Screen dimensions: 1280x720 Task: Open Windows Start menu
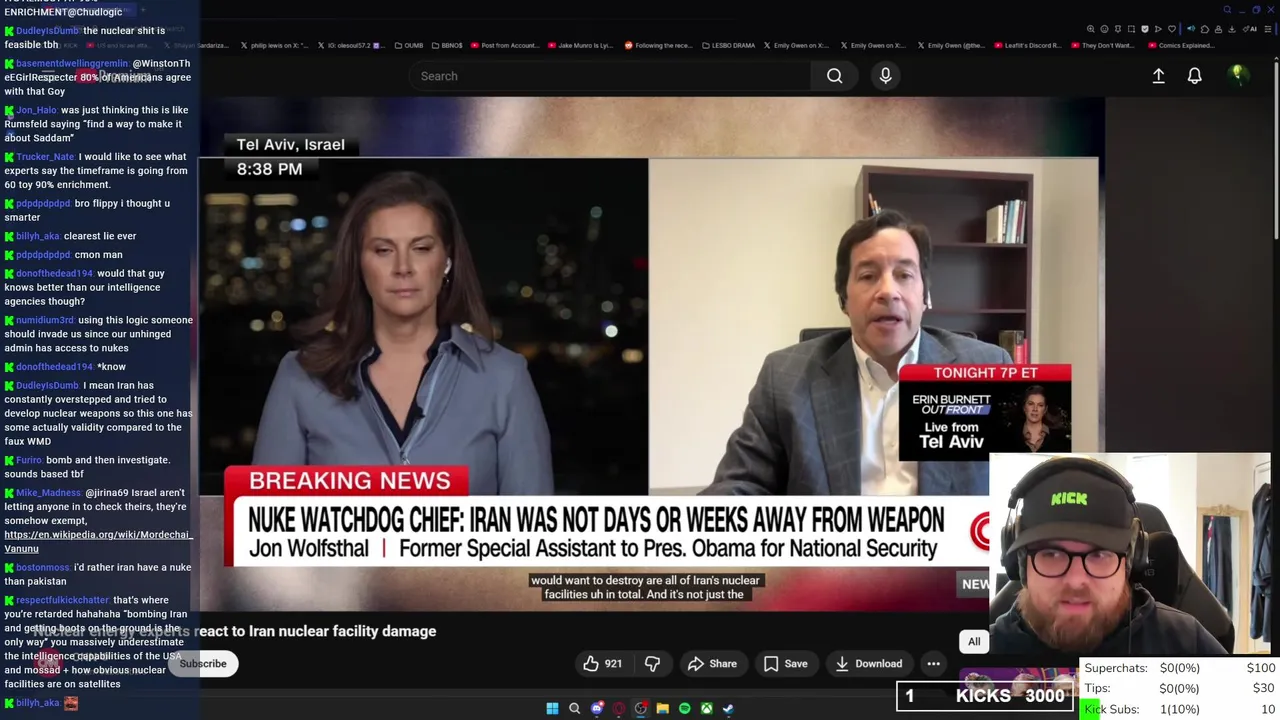click(x=552, y=708)
